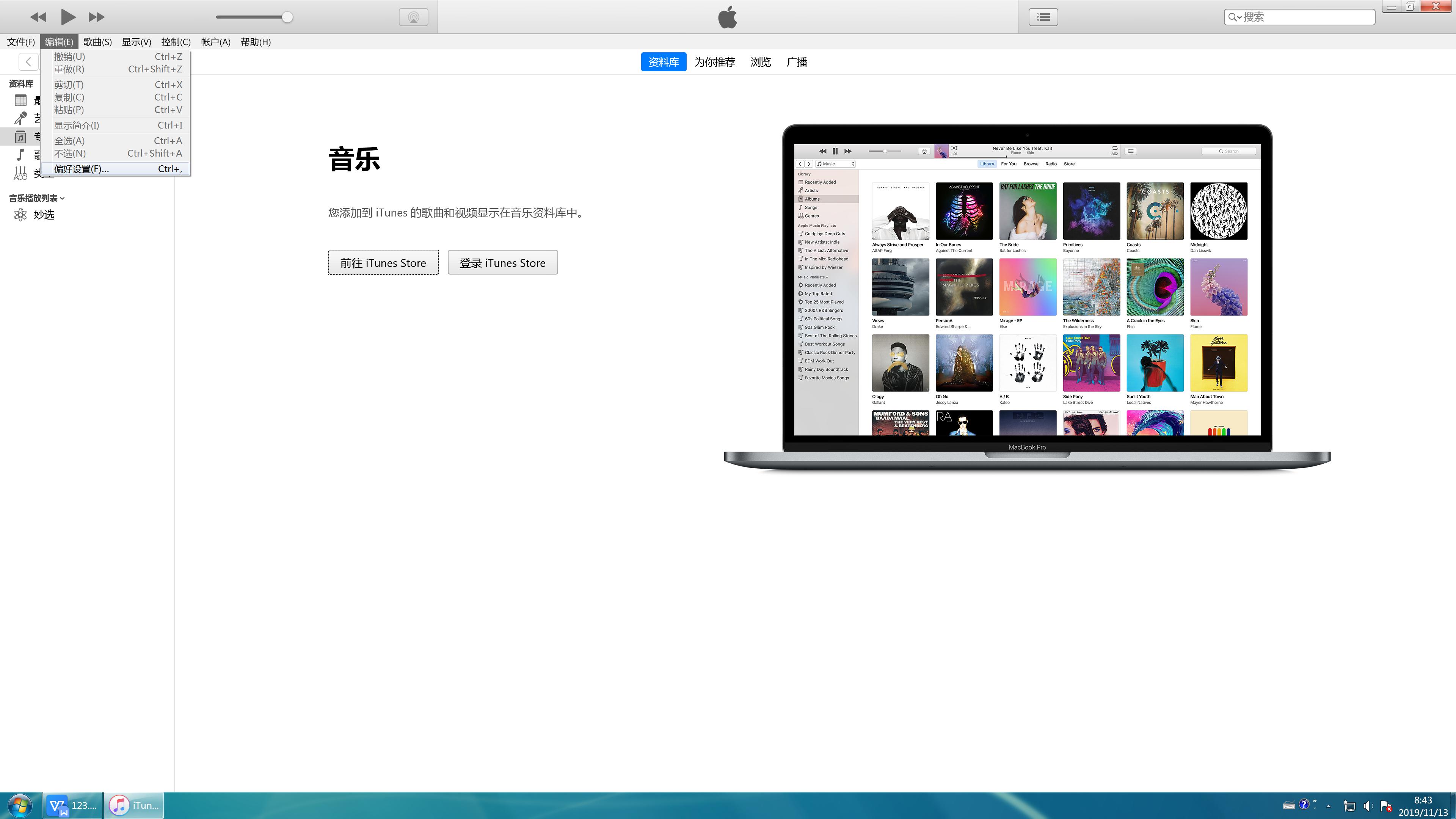Show hidden tray icons arrow

click(x=1329, y=806)
